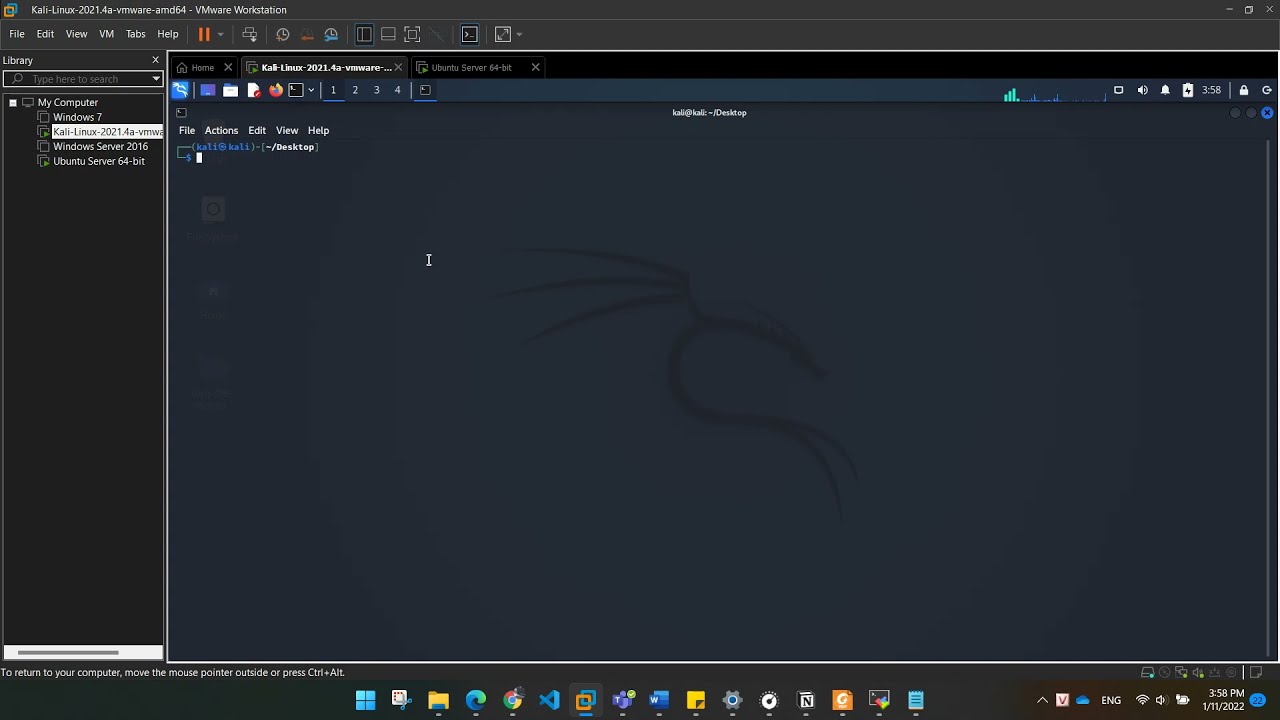
Task: Toggle the library sidebar view
Action: click(364, 34)
